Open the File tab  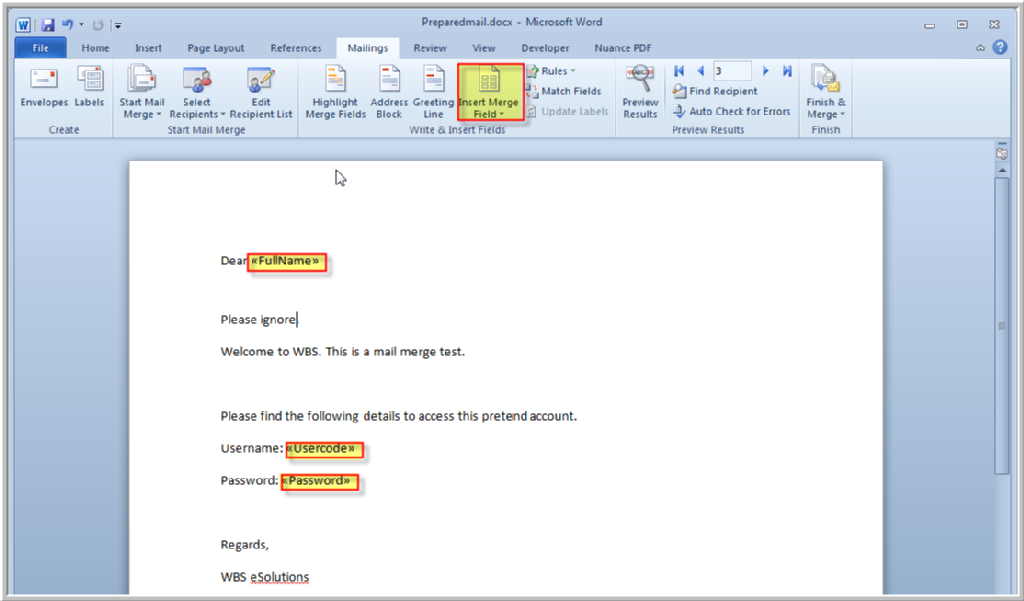tap(41, 48)
